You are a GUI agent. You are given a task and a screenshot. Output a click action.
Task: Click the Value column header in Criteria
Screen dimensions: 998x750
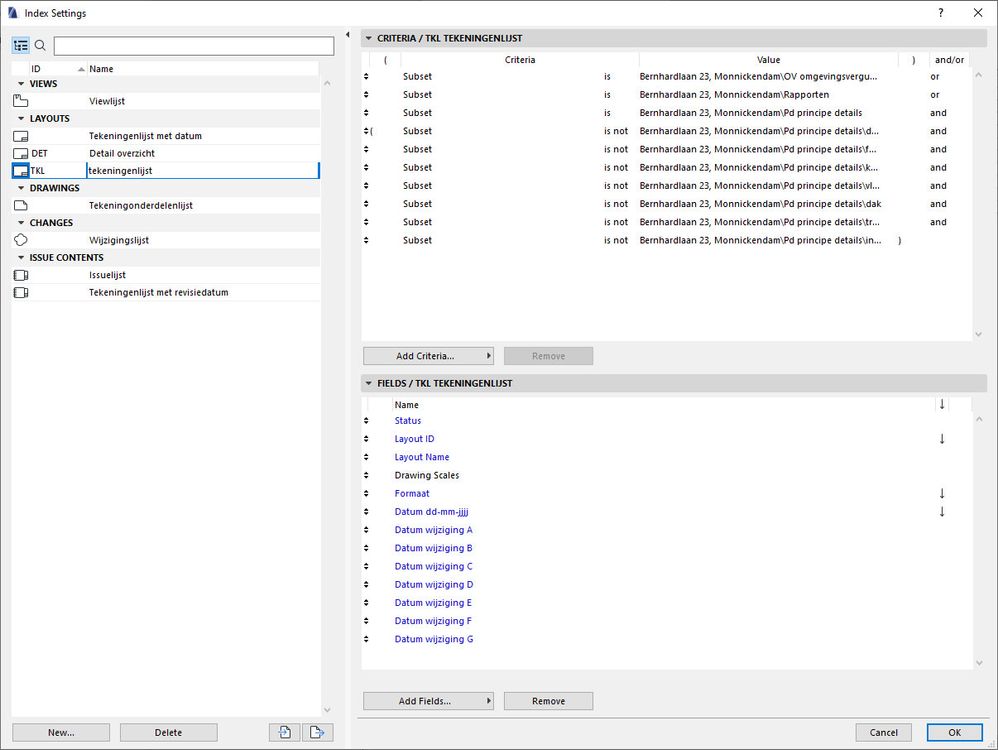coord(768,60)
